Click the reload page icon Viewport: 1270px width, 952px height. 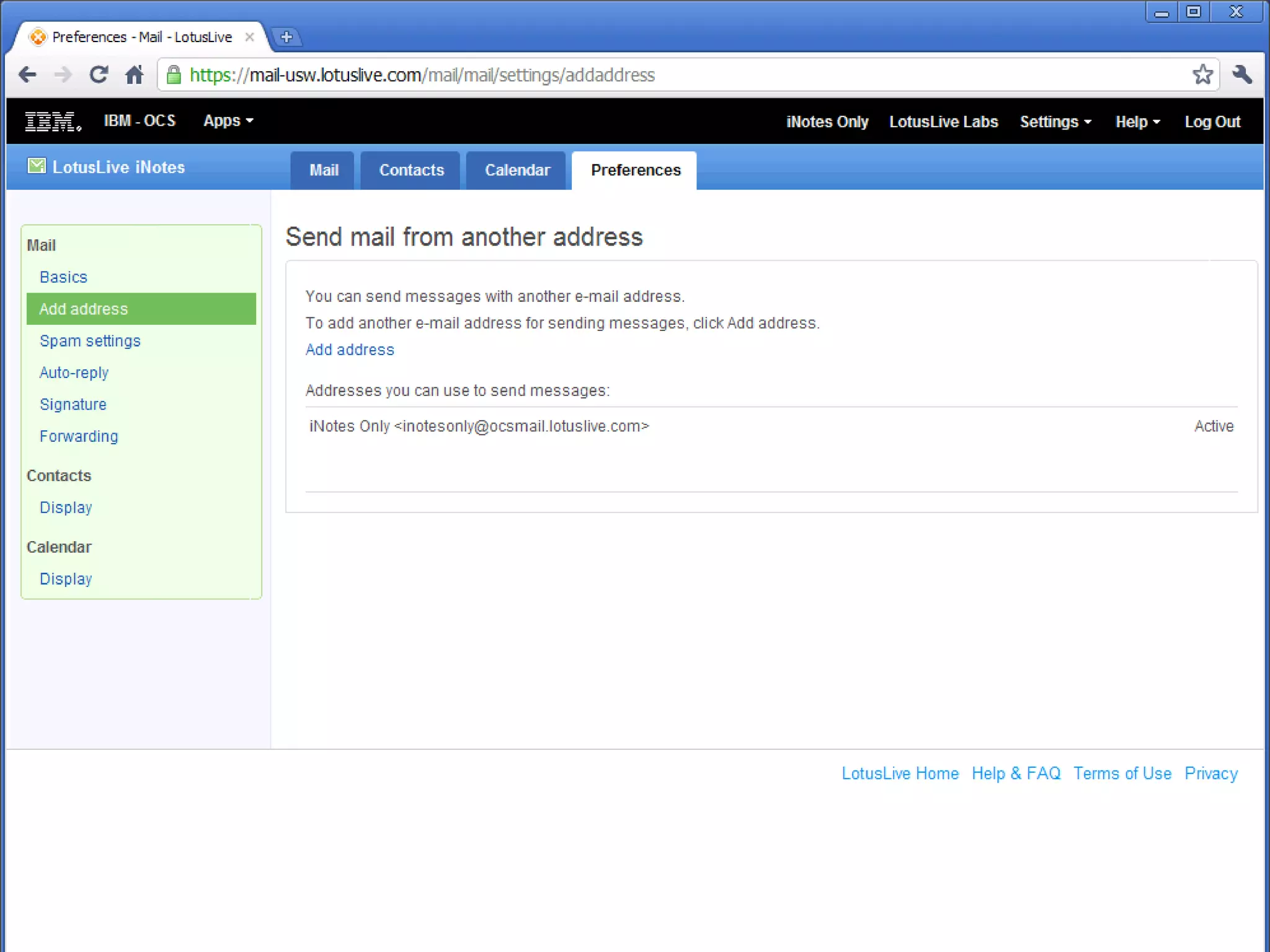(99, 75)
